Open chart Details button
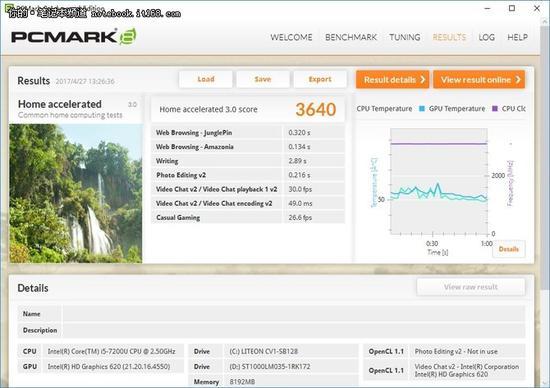The height and width of the screenshot is (388, 550). (509, 249)
